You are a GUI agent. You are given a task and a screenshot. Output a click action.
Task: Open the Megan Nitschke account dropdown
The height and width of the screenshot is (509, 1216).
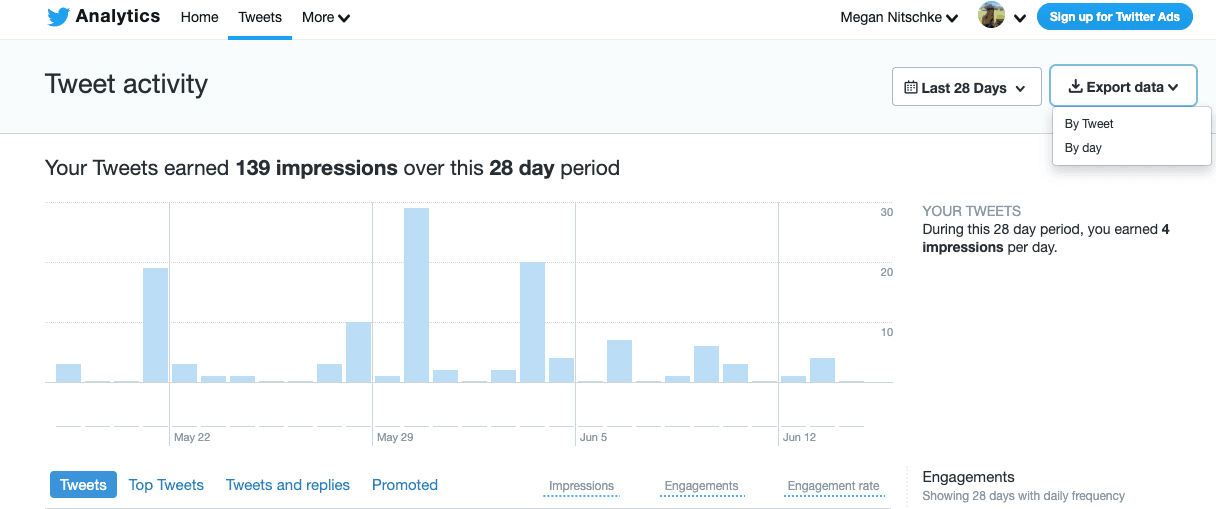(x=899, y=17)
